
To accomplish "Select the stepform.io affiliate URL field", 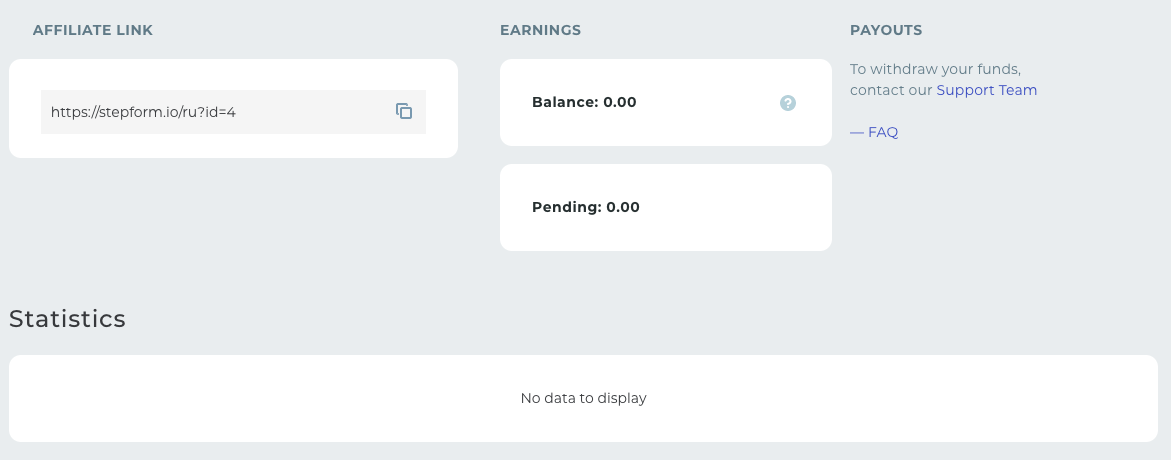I will 233,112.
